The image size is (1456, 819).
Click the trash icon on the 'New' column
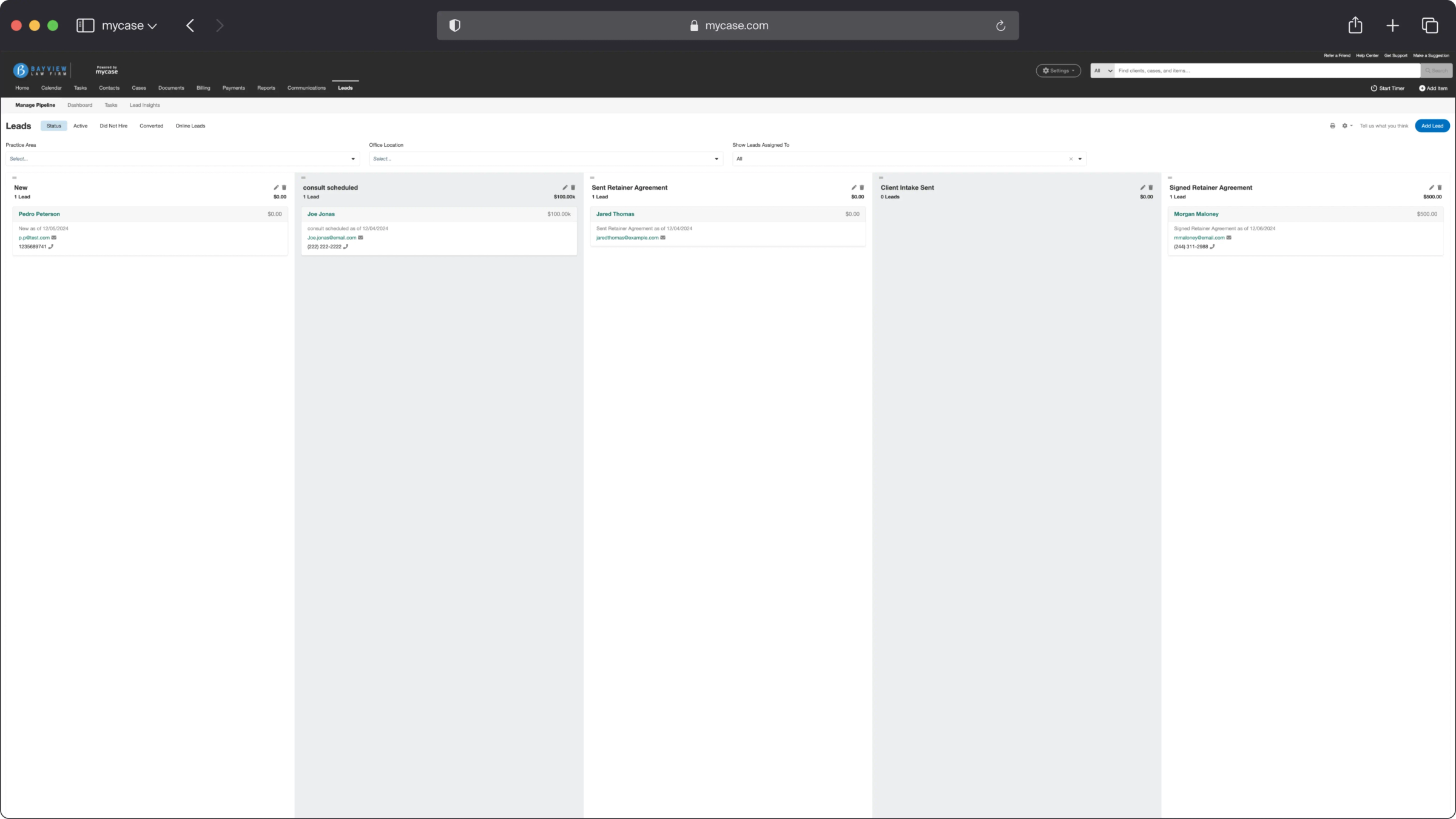(x=284, y=187)
